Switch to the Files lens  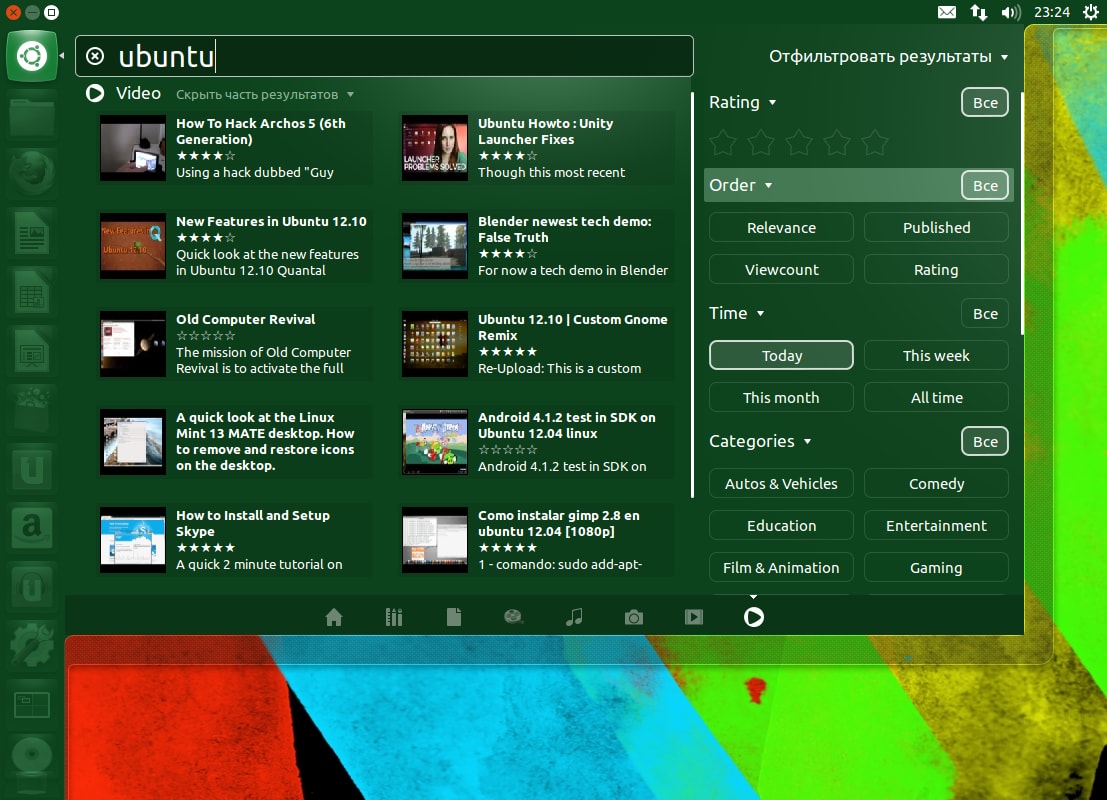point(454,617)
